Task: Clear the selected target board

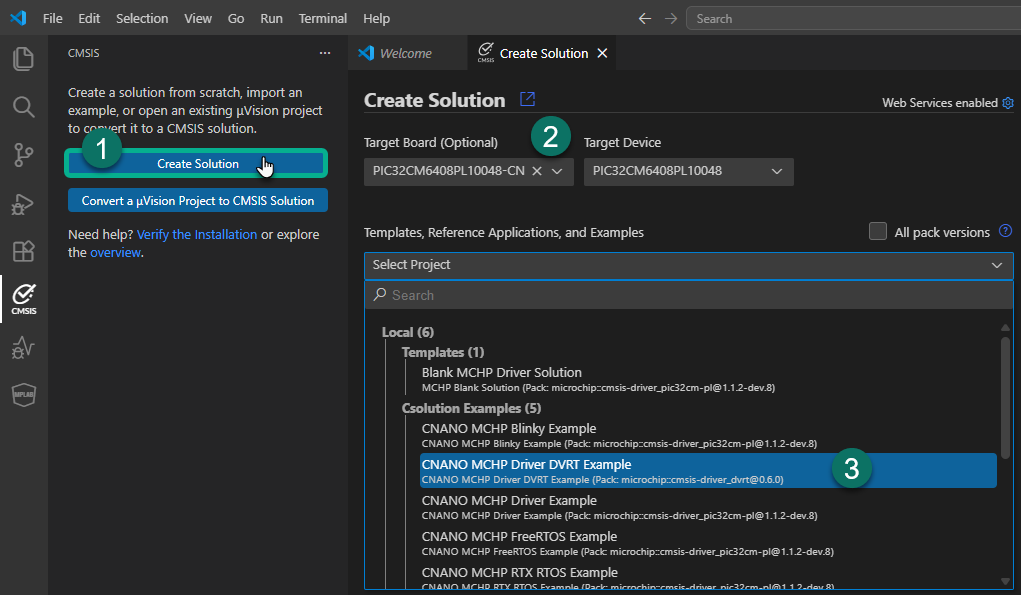Action: point(537,171)
